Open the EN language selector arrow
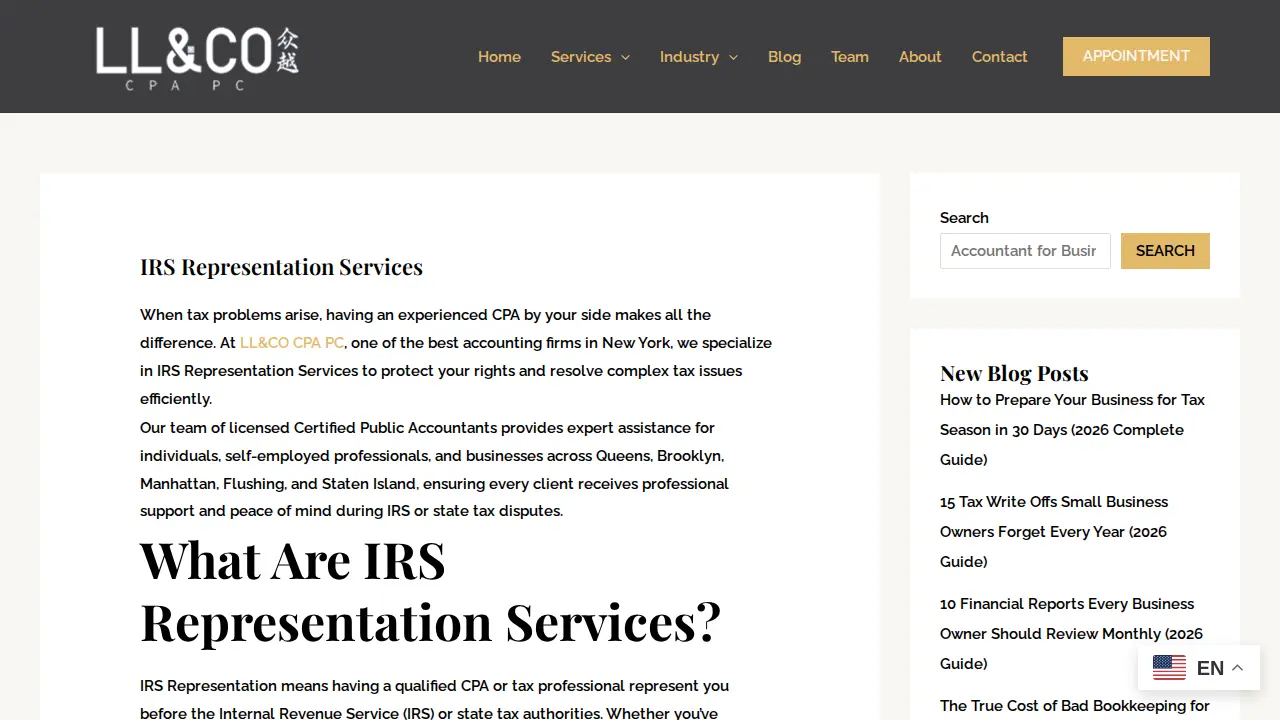1280x720 pixels. (x=1238, y=668)
